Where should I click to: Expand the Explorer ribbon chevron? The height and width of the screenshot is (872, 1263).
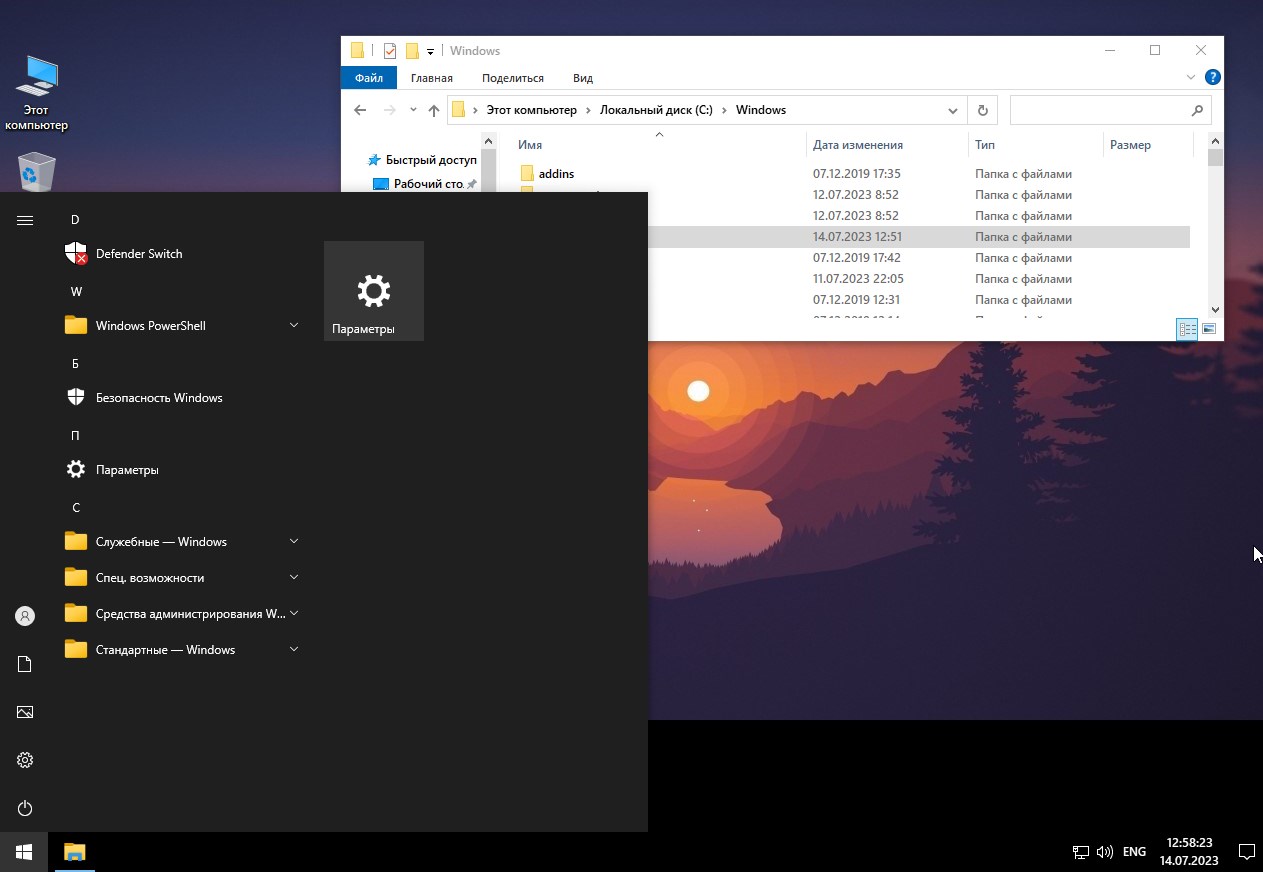click(1190, 77)
